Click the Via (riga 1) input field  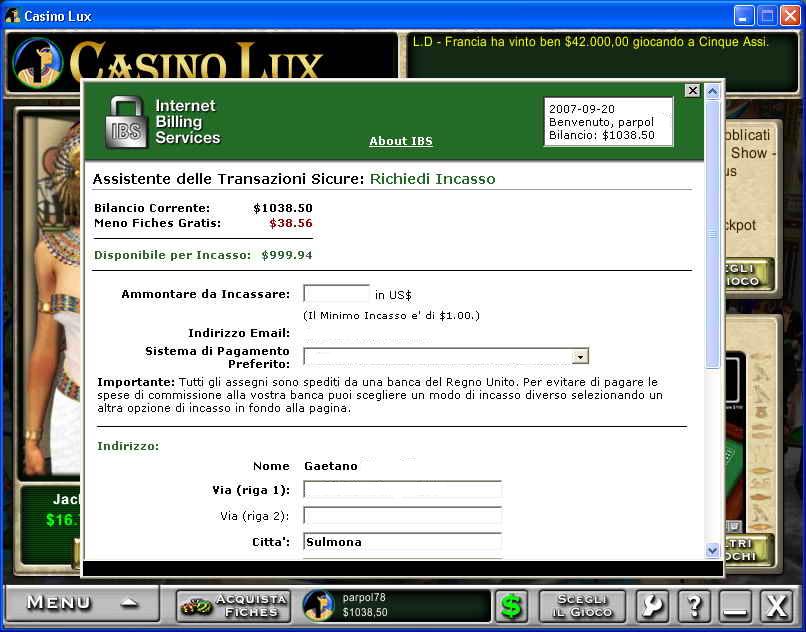[402, 490]
